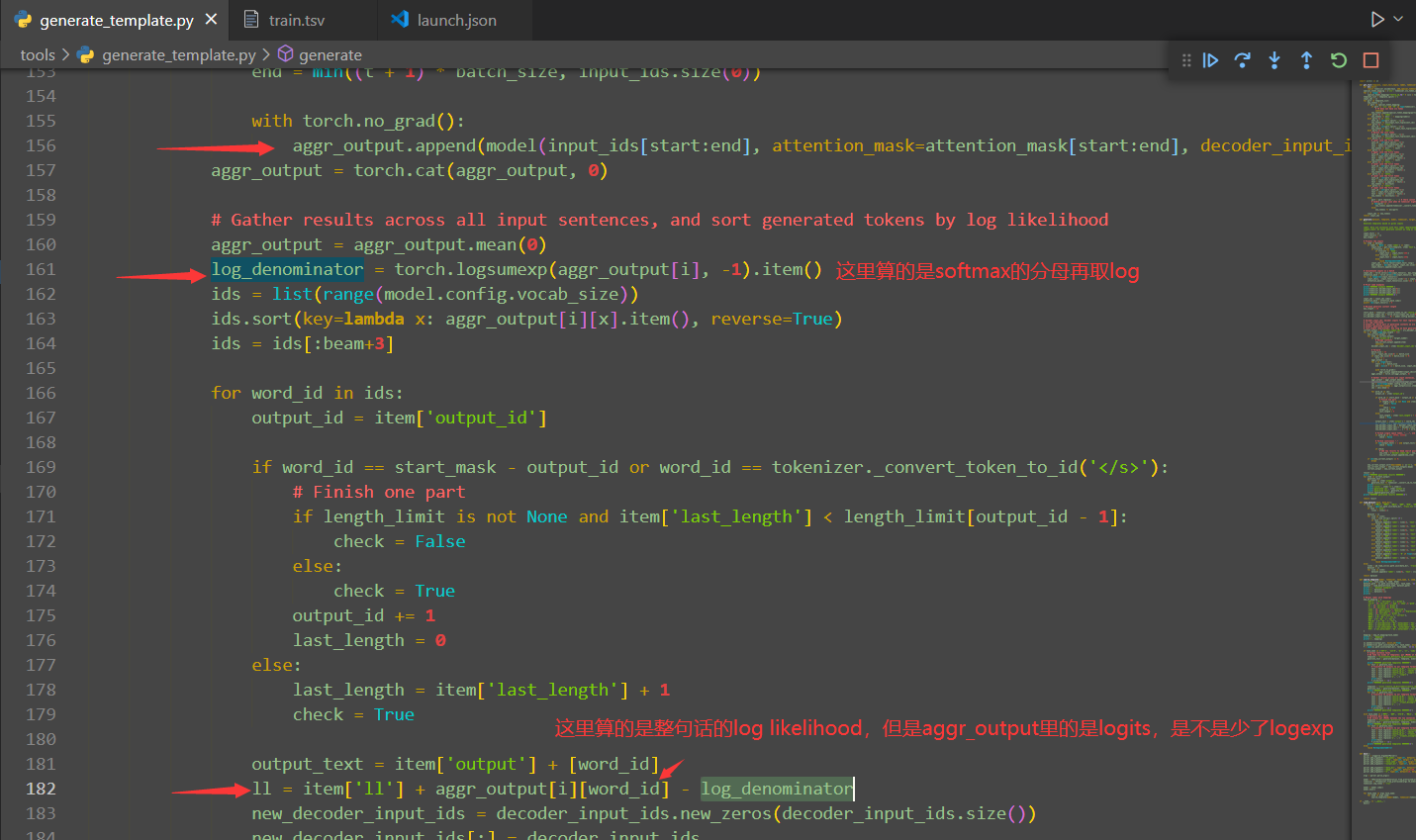
Task: Select the generate_template.py editor tab
Action: pyautogui.click(x=116, y=20)
